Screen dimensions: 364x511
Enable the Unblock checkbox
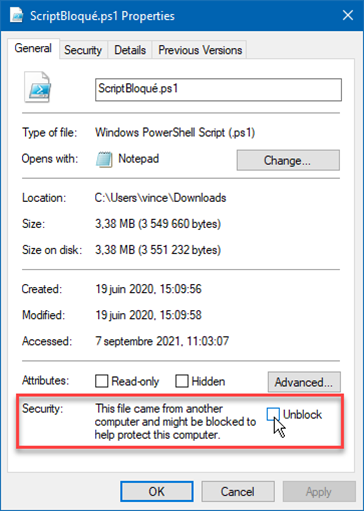click(x=273, y=414)
